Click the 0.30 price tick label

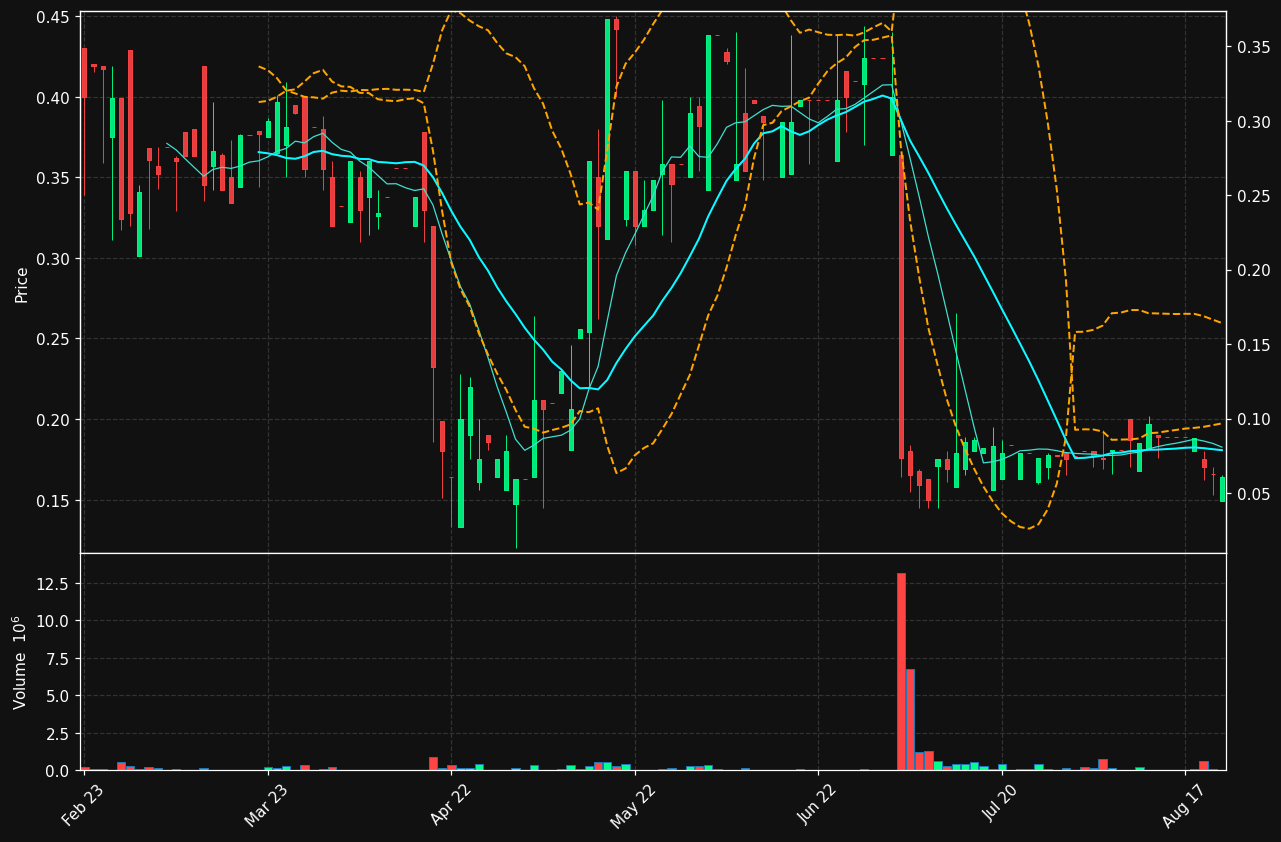pyautogui.click(x=54, y=259)
